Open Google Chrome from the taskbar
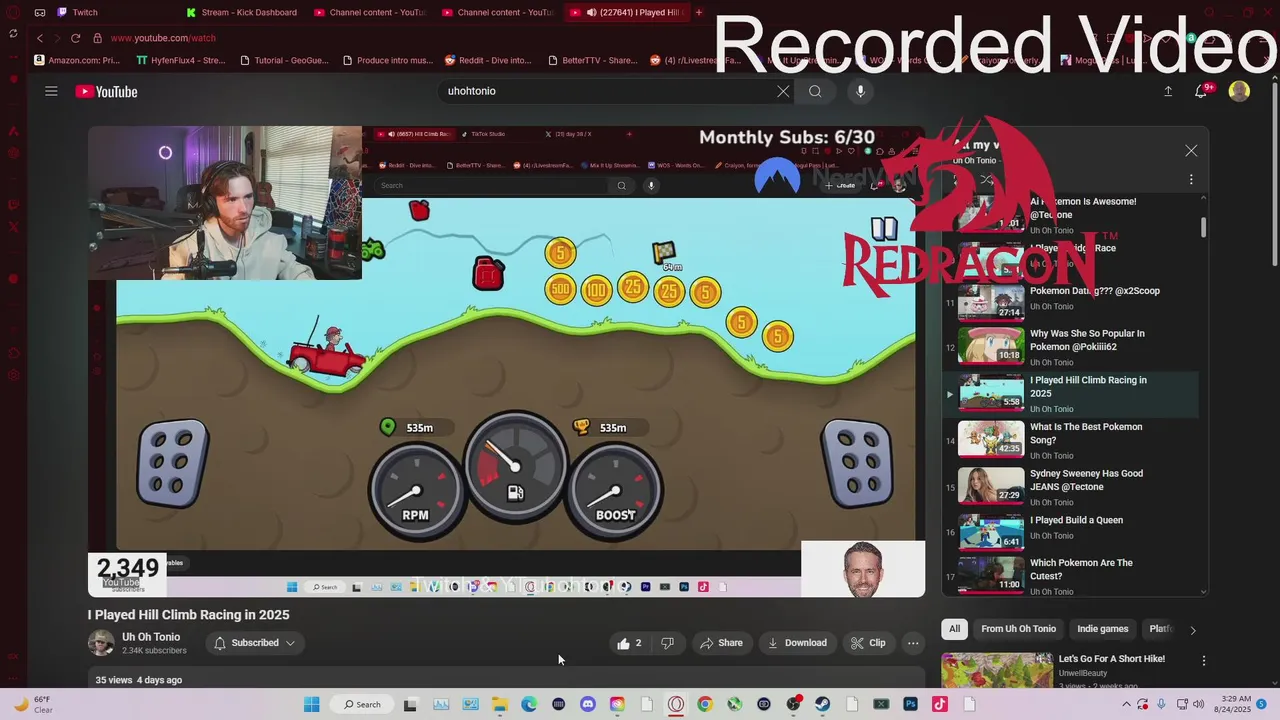Image resolution: width=1280 pixels, height=720 pixels. (x=705, y=704)
